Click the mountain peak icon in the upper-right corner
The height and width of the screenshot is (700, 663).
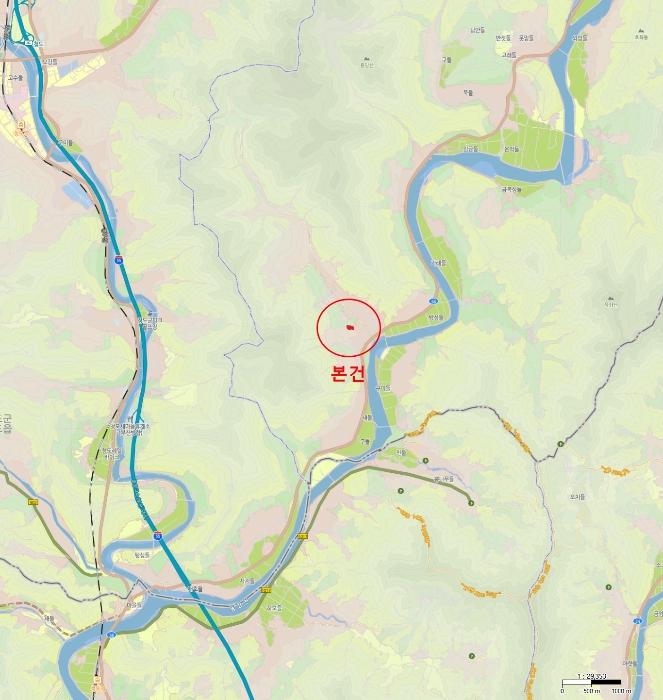(641, 31)
